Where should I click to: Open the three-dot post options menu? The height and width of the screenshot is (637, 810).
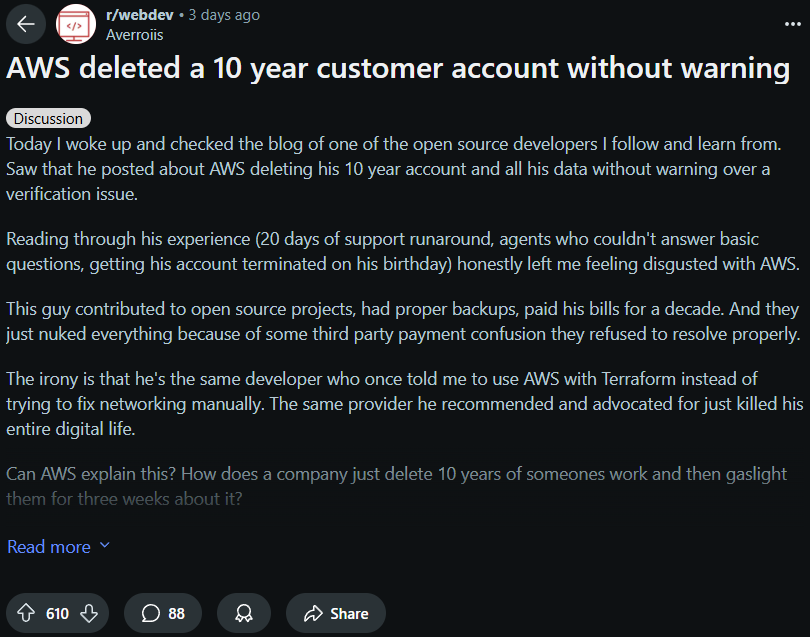coord(792,24)
